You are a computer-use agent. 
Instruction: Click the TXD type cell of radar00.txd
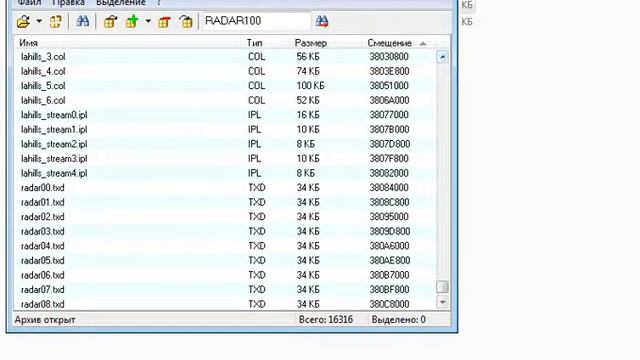point(257,188)
